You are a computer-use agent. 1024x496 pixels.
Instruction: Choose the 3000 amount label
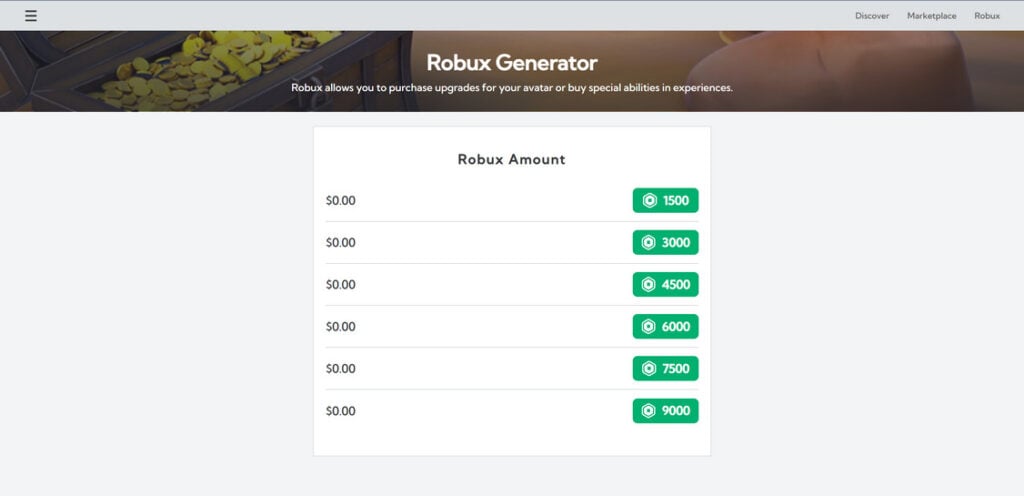pos(676,243)
